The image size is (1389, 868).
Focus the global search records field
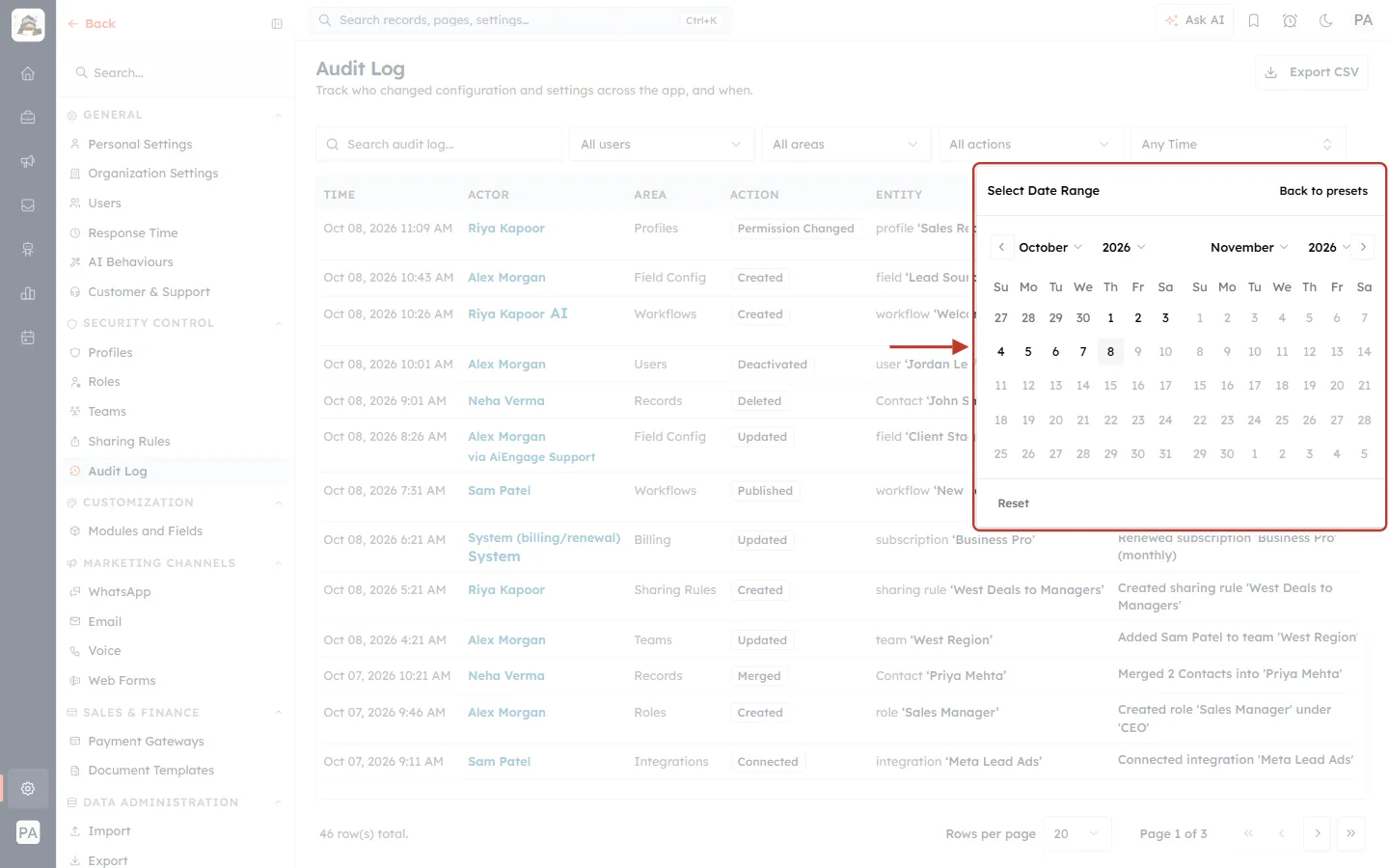[x=520, y=20]
